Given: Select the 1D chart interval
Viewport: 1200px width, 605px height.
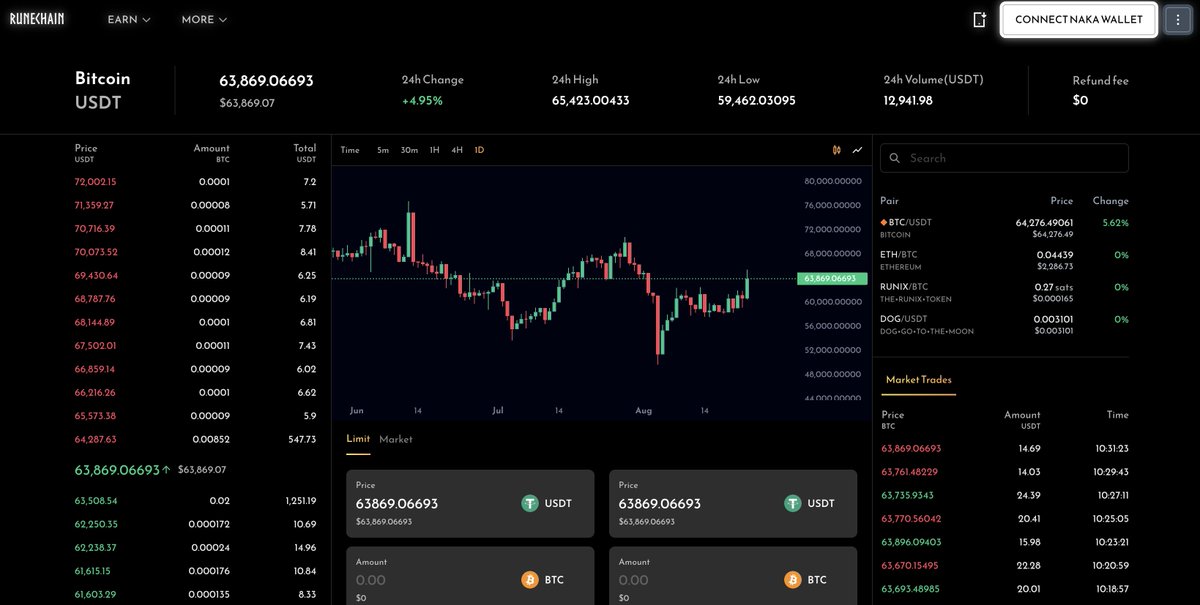Looking at the screenshot, I should click(479, 150).
